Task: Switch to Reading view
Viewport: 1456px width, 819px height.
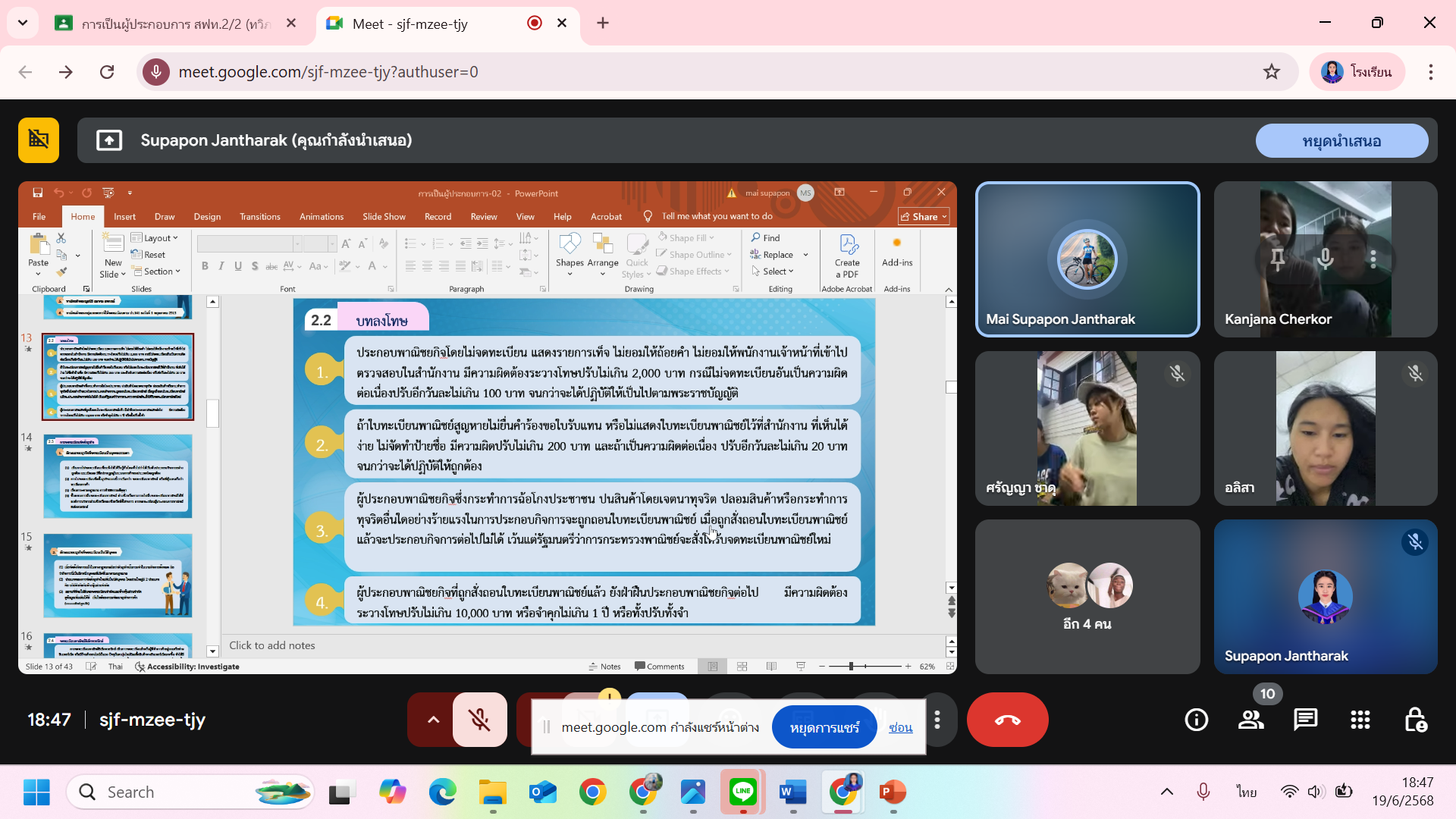Action: [771, 667]
